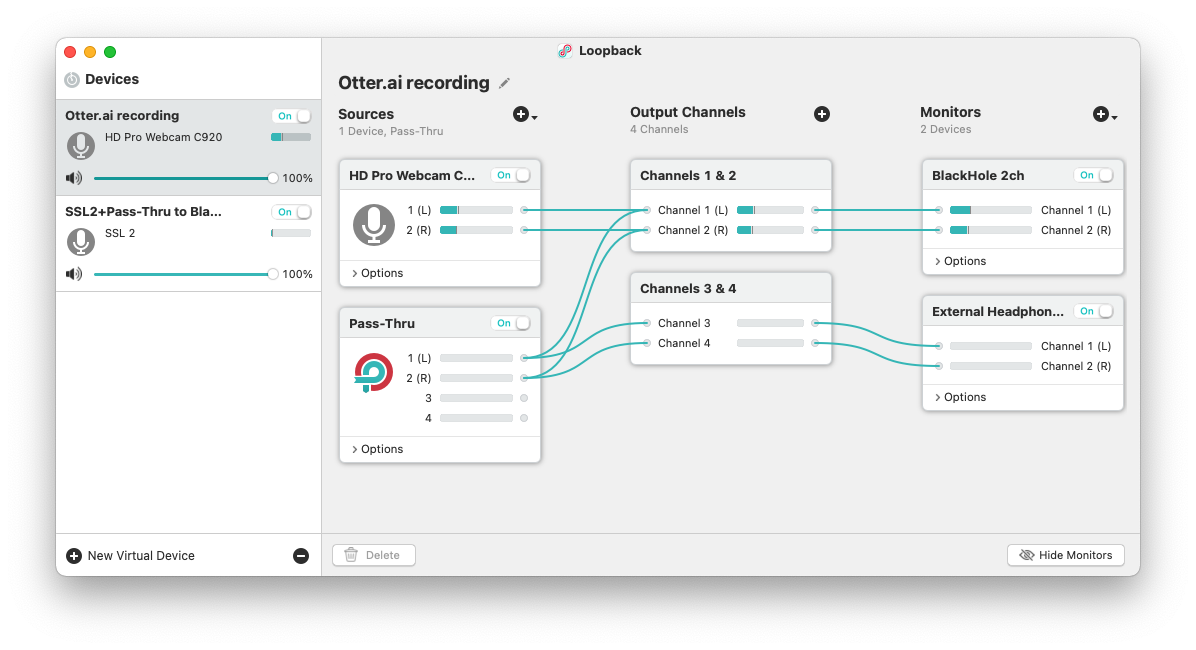Select the Channels 1 & 2 output block

tap(731, 205)
